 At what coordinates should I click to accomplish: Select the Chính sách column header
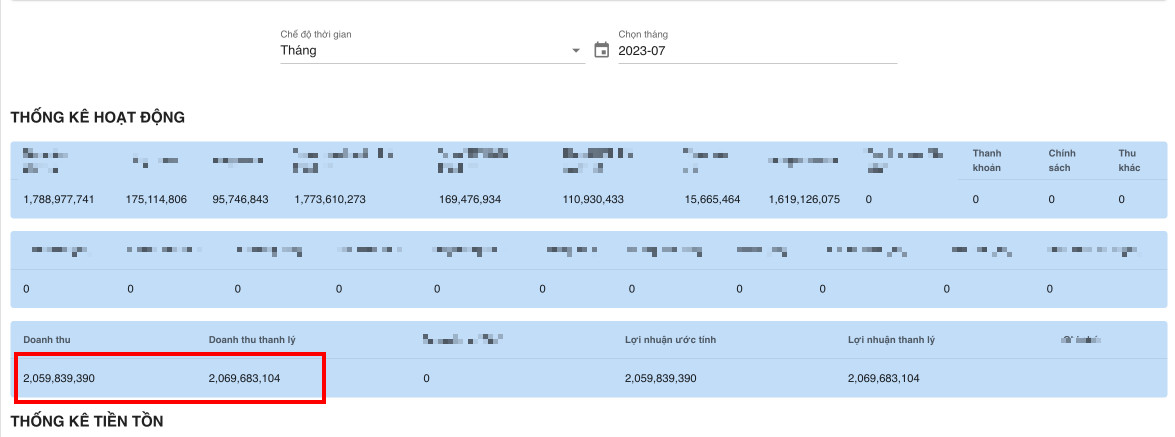point(1061,160)
